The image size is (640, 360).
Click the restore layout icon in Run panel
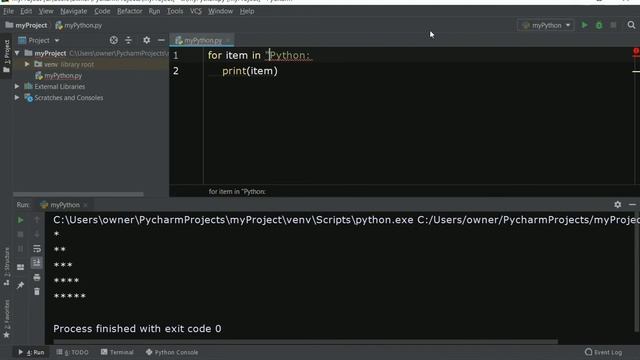click(20, 267)
